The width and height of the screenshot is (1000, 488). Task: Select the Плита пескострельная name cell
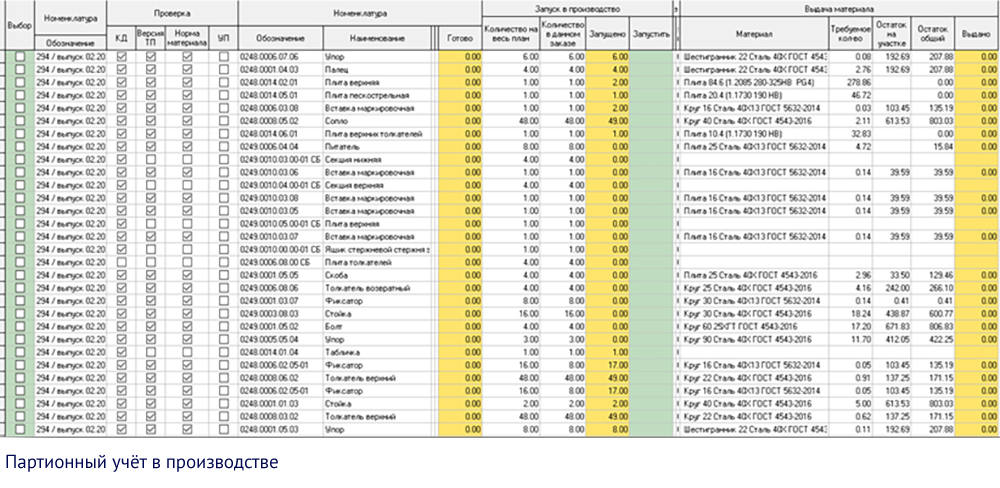(378, 95)
